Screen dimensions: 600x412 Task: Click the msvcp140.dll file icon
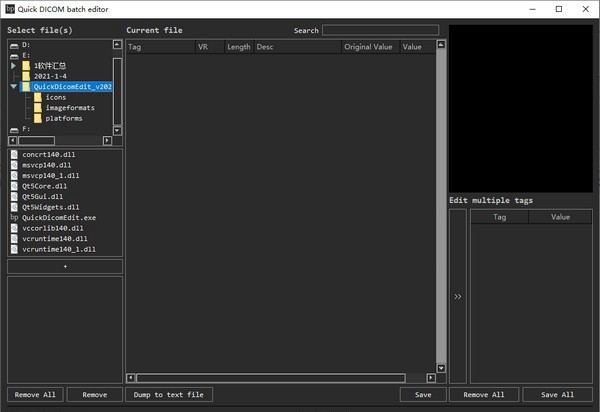[14, 165]
